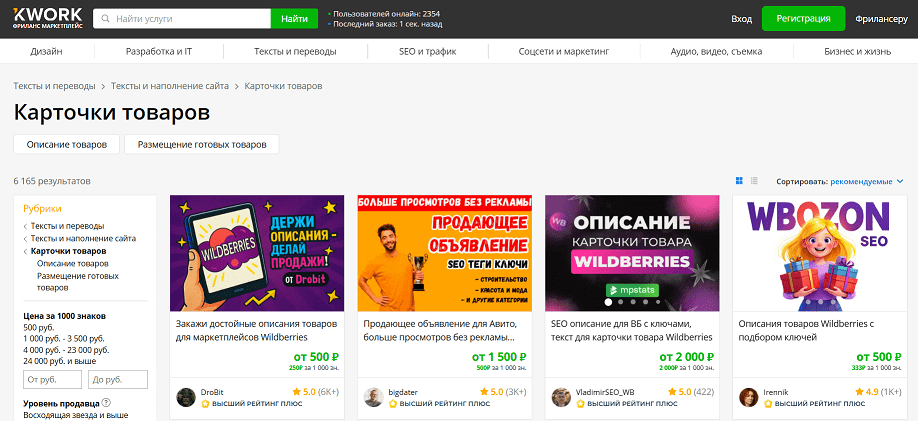This screenshot has width=918, height=421.
Task: Select Размещение готовых товаров in sidebar rubrics
Action: coord(78,282)
